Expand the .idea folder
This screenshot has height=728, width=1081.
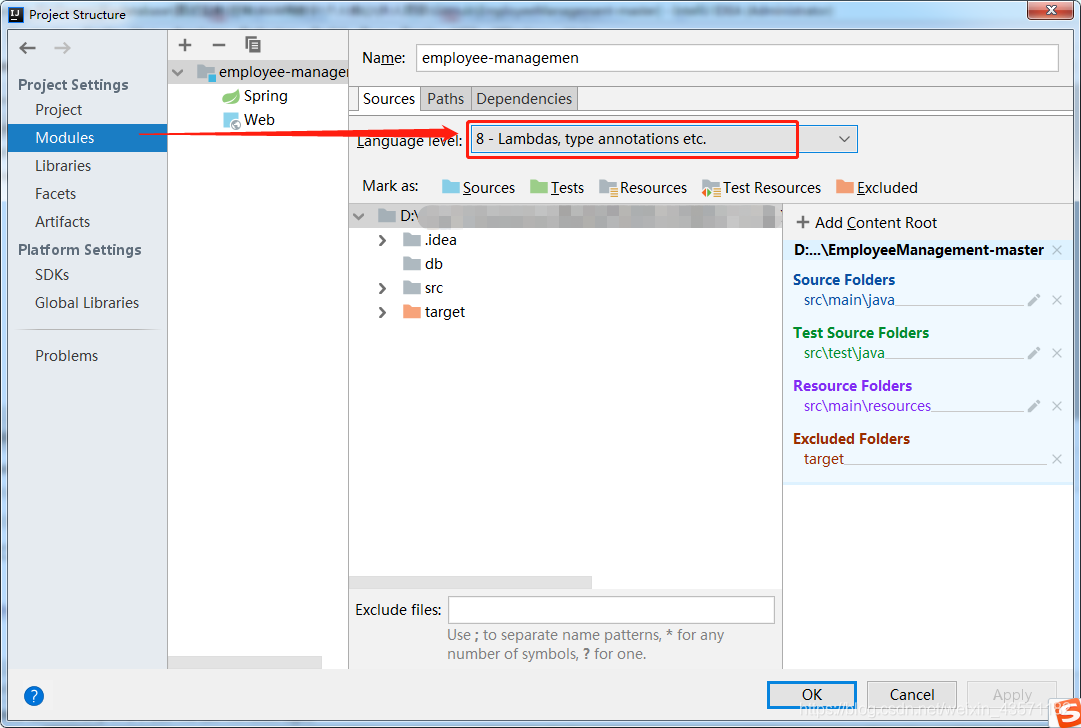click(x=383, y=241)
